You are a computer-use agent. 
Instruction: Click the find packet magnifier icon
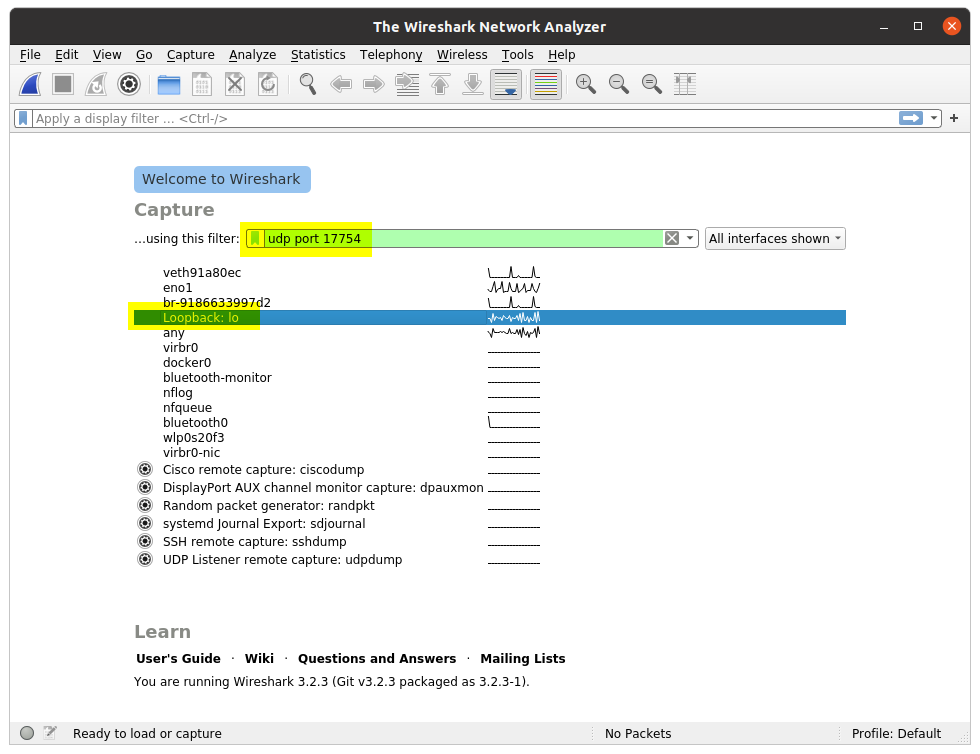point(308,84)
